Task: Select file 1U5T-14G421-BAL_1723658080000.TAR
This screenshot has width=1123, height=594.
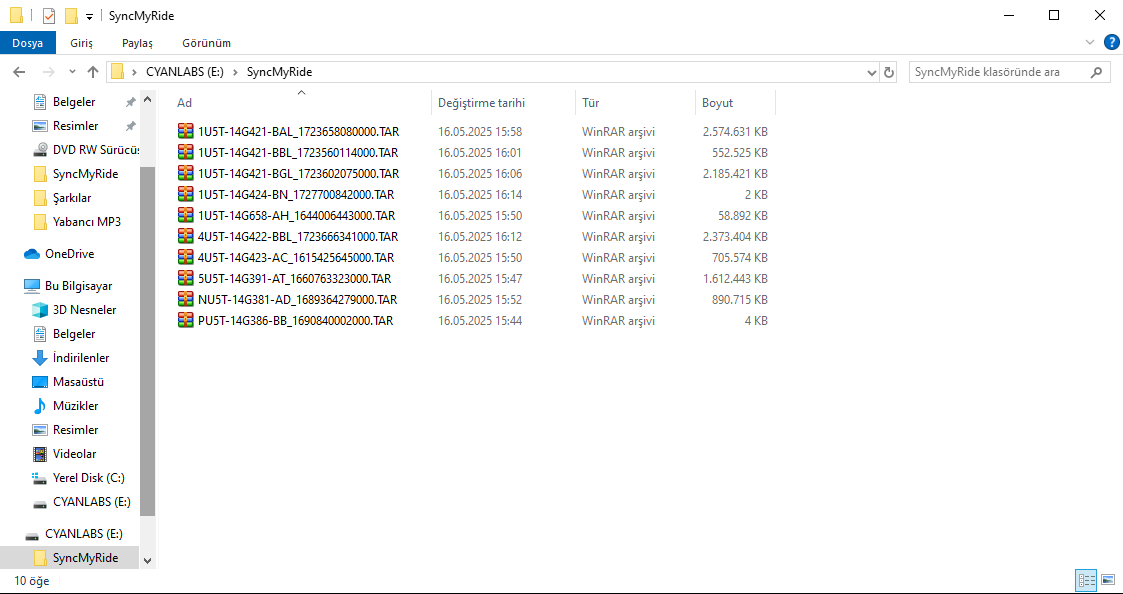Action: tap(299, 132)
